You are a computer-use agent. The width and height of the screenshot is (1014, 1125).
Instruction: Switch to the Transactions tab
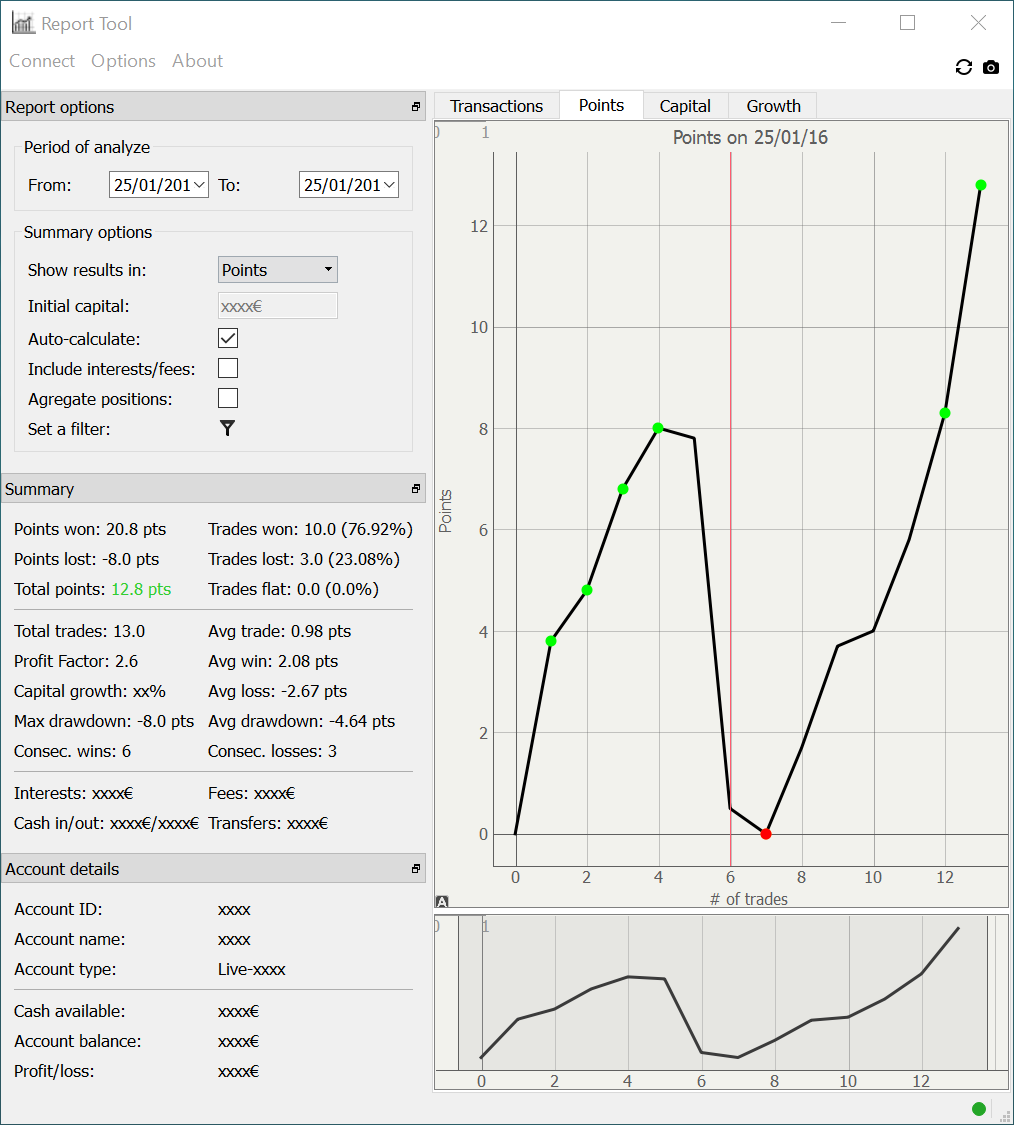[x=497, y=106]
